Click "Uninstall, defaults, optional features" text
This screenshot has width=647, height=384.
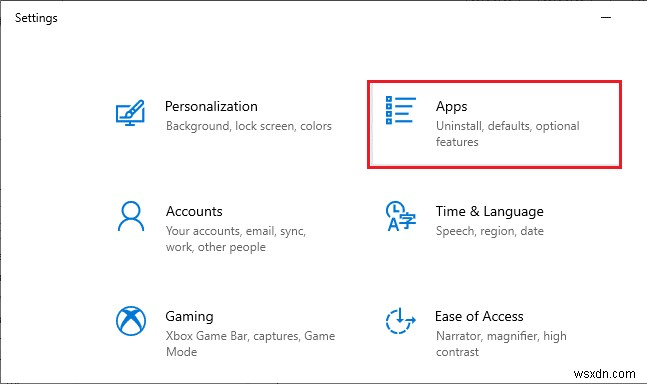pyautogui.click(x=508, y=134)
